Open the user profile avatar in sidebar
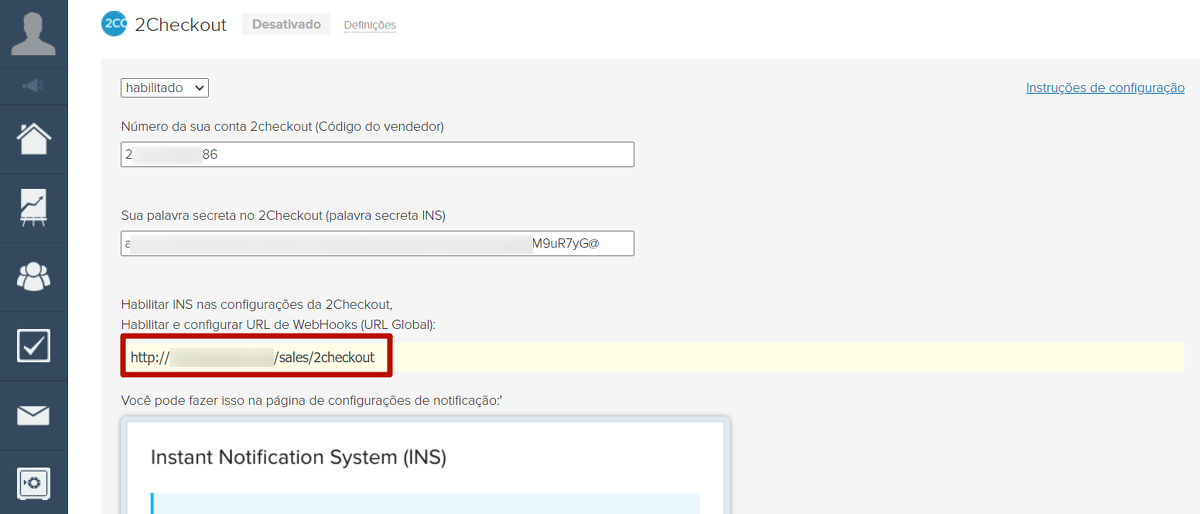Screen dimensions: 1200x514 click(33, 33)
